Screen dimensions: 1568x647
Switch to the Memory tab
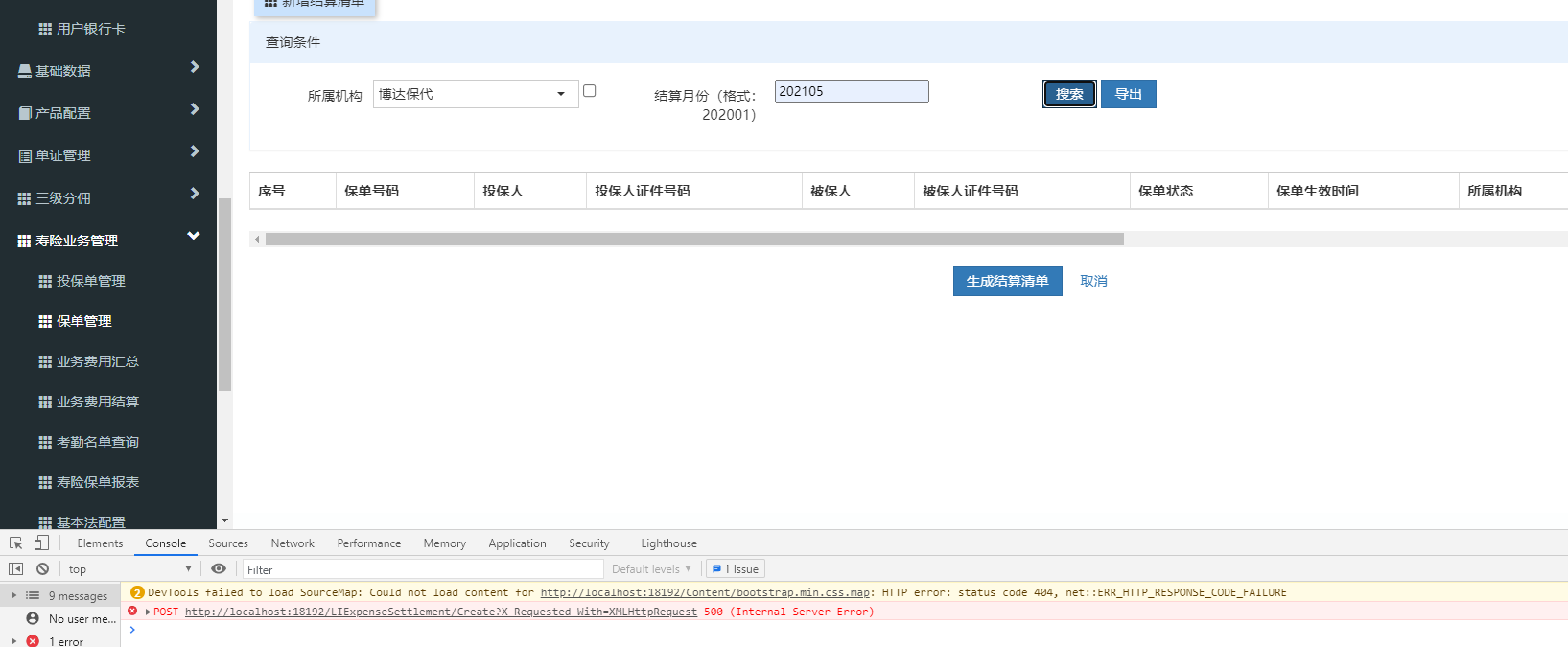click(x=445, y=543)
